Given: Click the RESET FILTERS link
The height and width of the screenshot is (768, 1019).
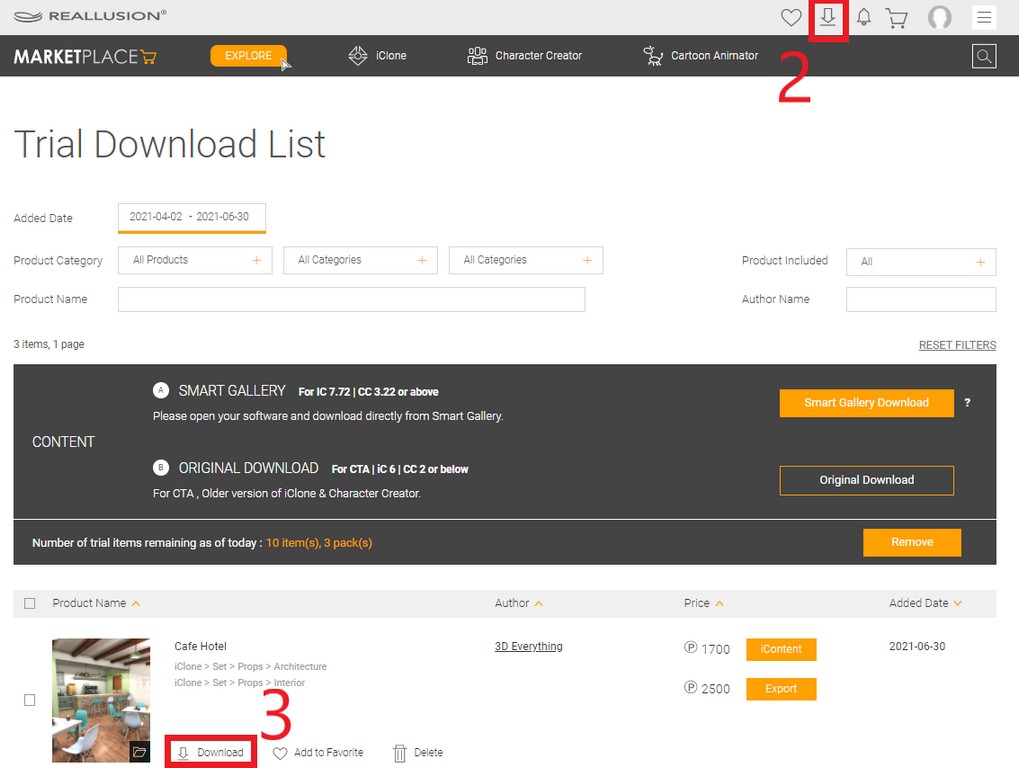Looking at the screenshot, I should tap(957, 345).
